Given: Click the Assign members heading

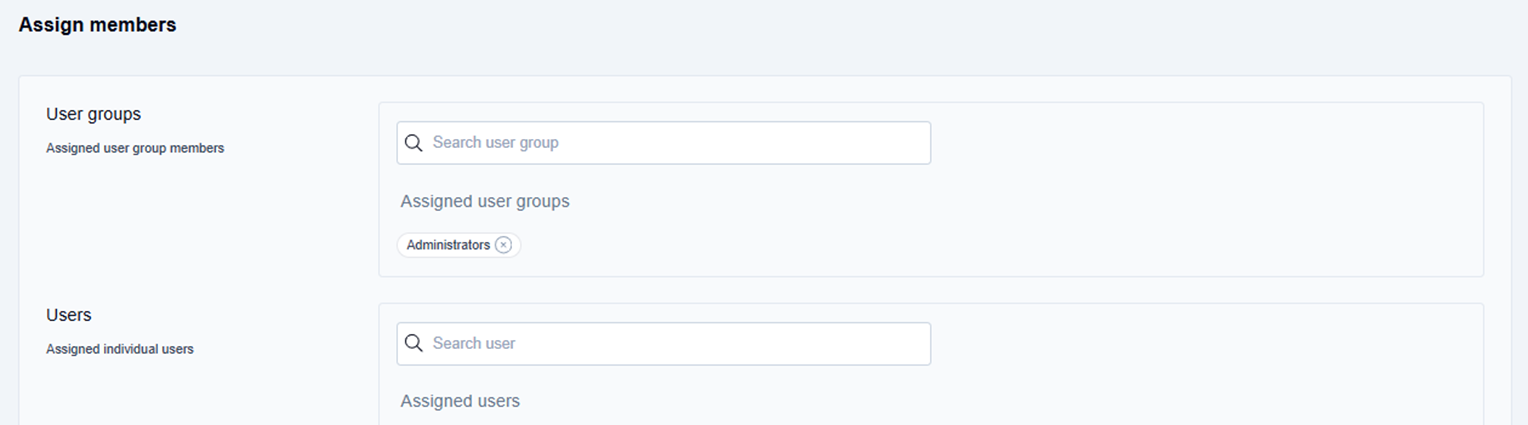Looking at the screenshot, I should click(97, 26).
